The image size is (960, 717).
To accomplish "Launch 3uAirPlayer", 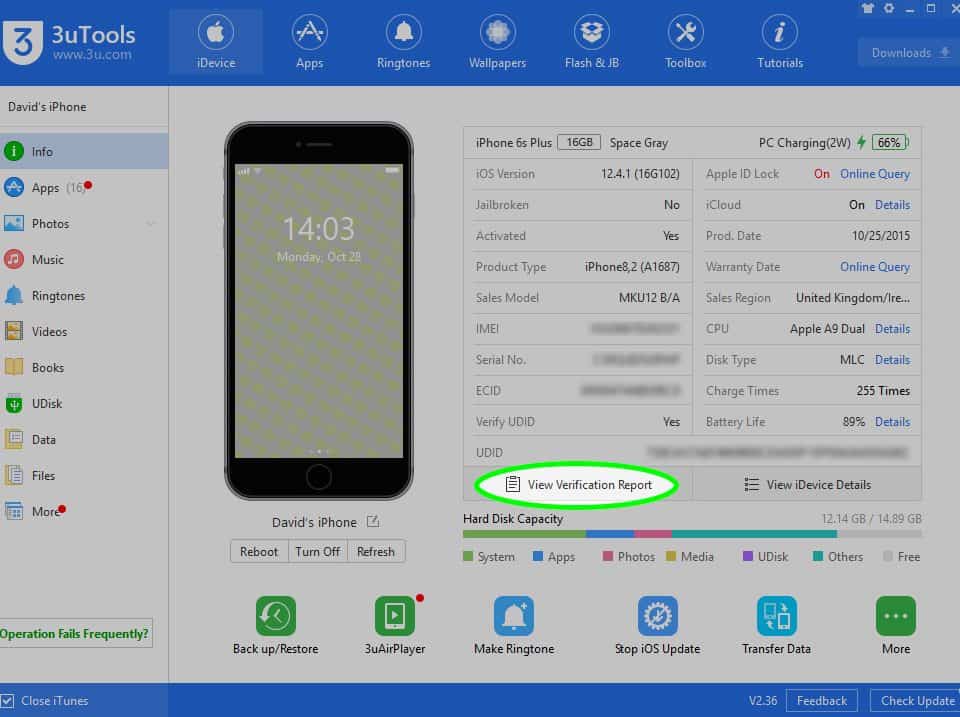I will 395,625.
